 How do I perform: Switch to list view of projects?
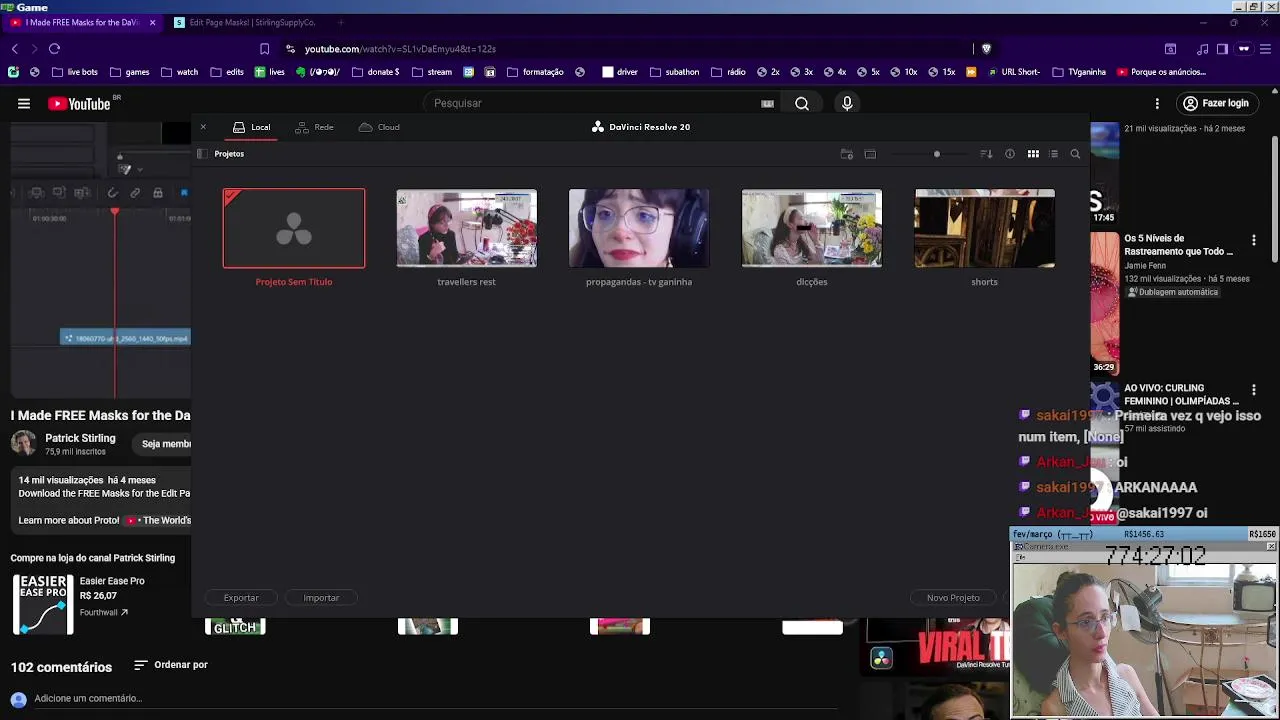coord(1054,154)
